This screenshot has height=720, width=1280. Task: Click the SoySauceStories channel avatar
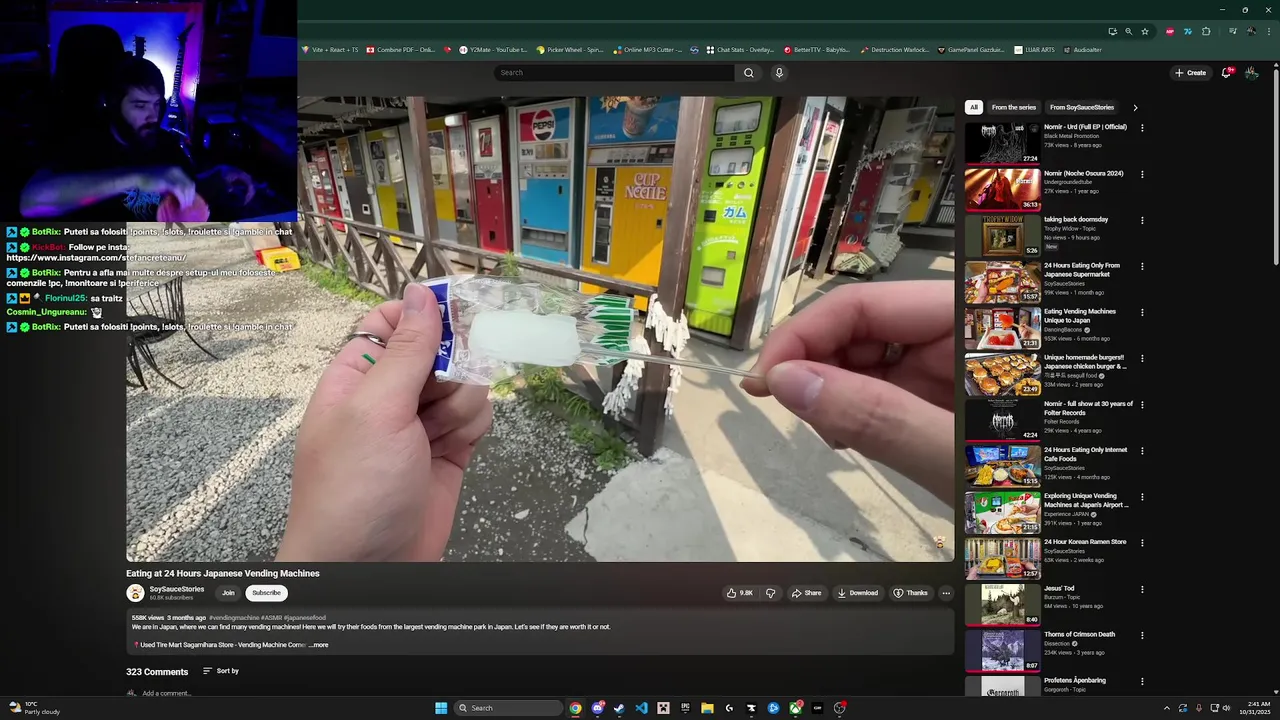(x=135, y=593)
